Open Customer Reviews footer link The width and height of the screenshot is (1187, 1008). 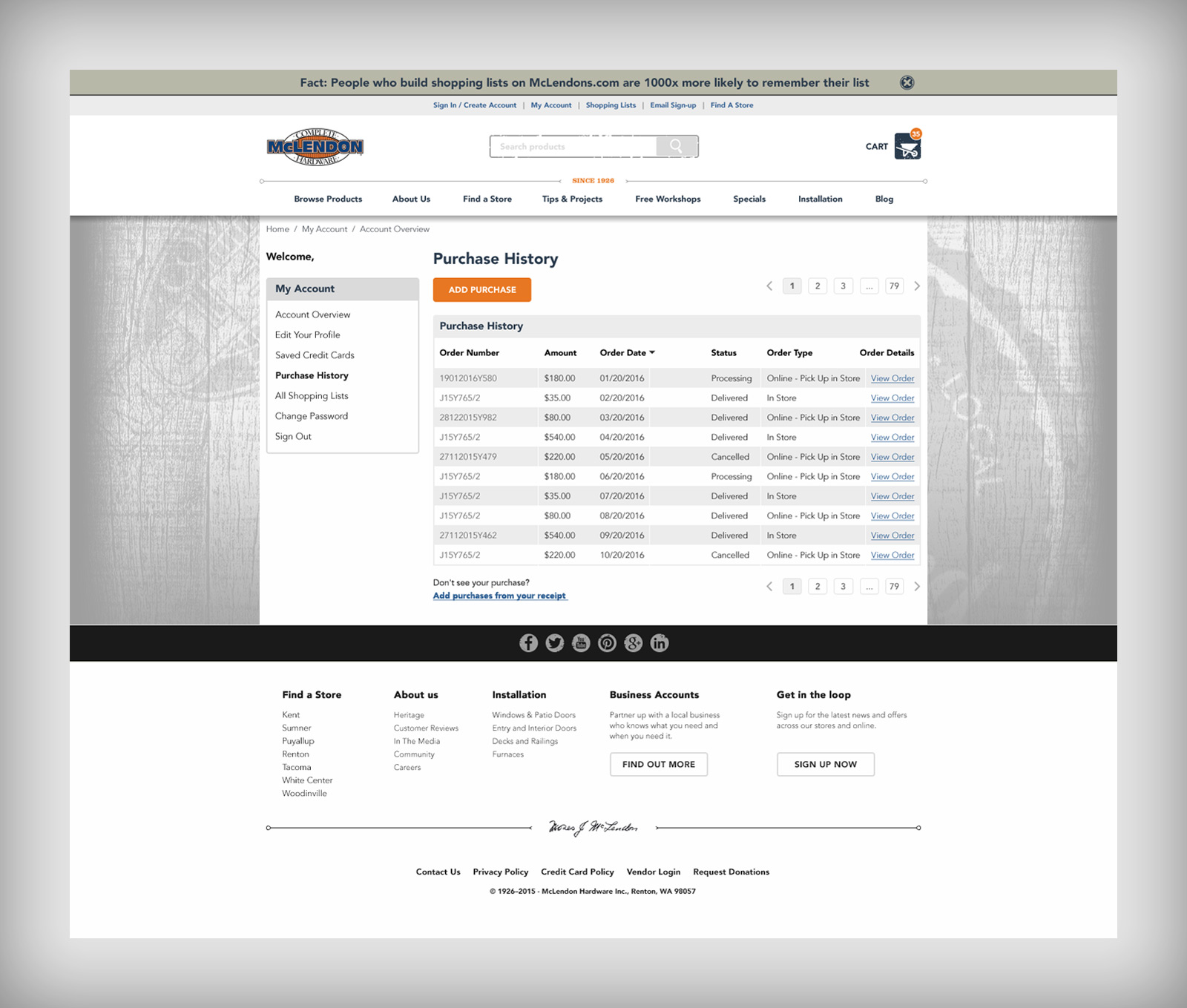pos(426,728)
